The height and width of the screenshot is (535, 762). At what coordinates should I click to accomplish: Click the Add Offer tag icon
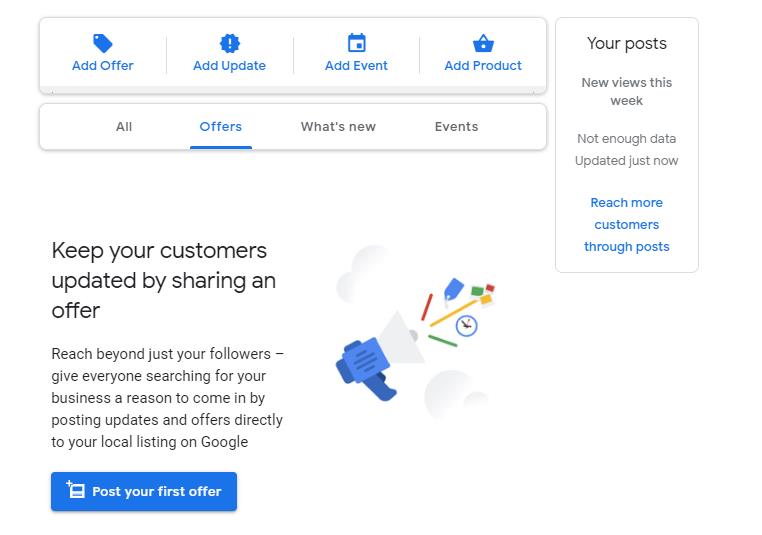103,43
